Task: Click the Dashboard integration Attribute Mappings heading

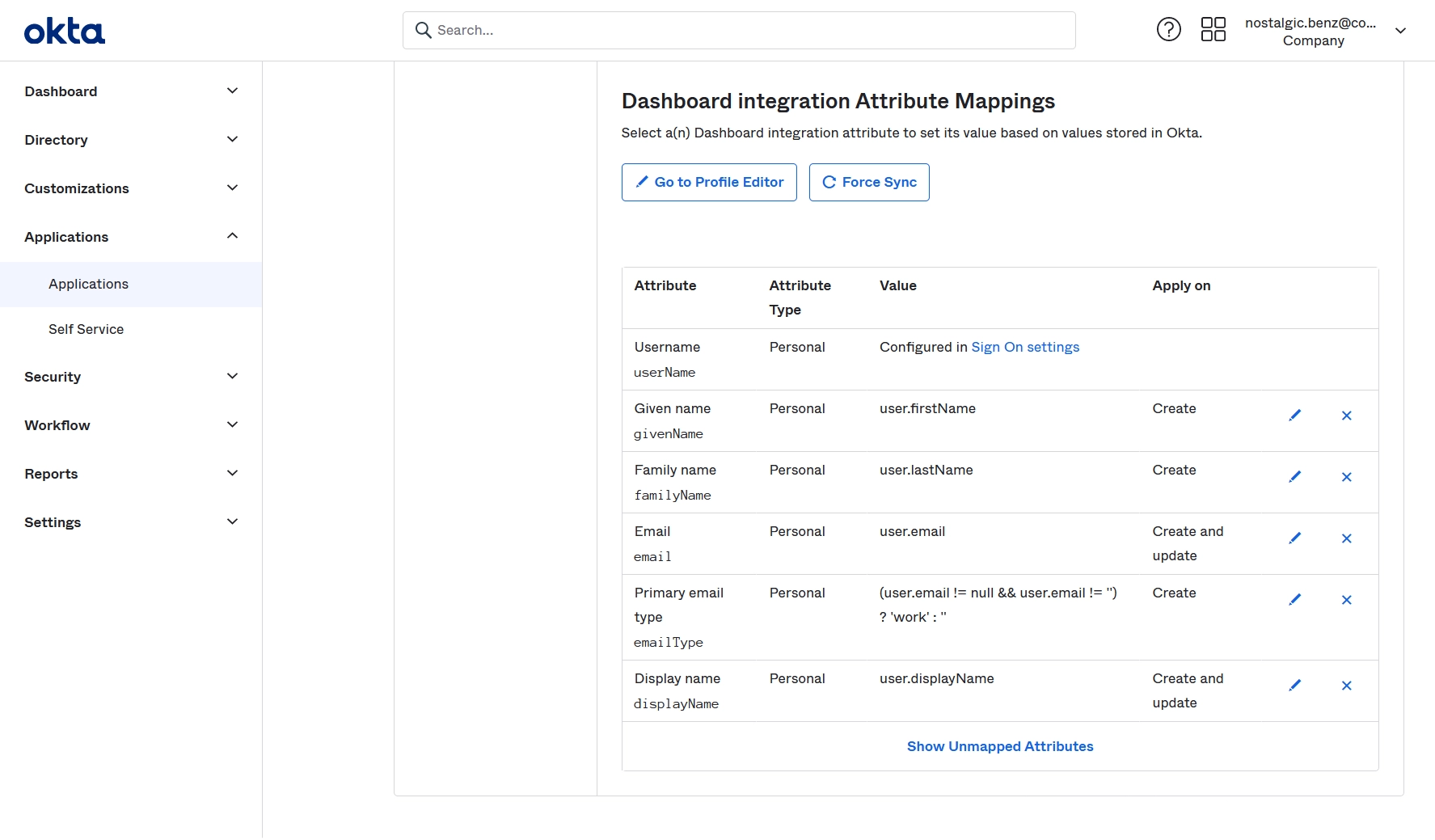Action: 838,101
